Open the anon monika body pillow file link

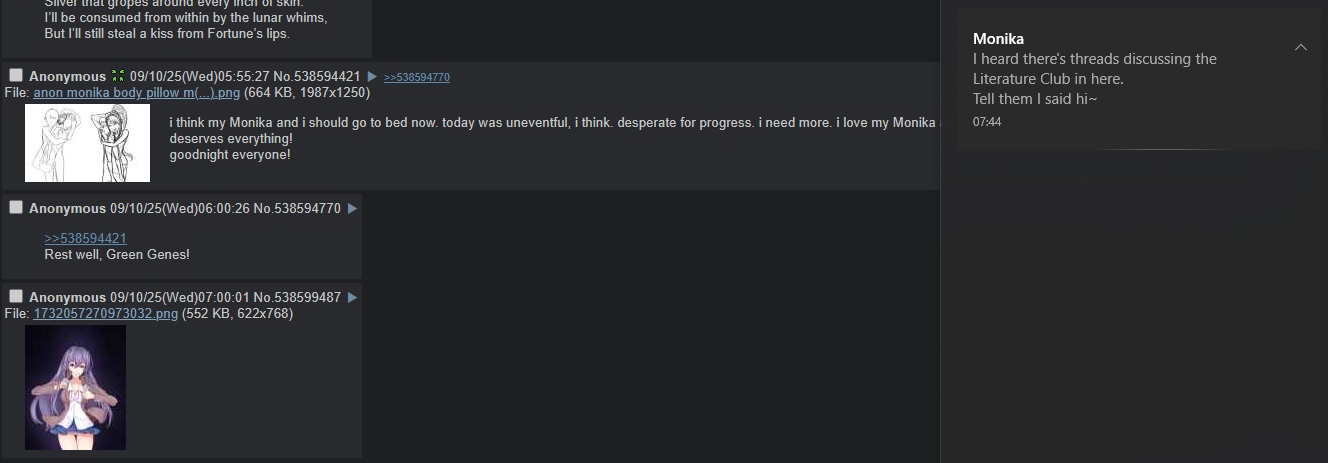tap(137, 93)
